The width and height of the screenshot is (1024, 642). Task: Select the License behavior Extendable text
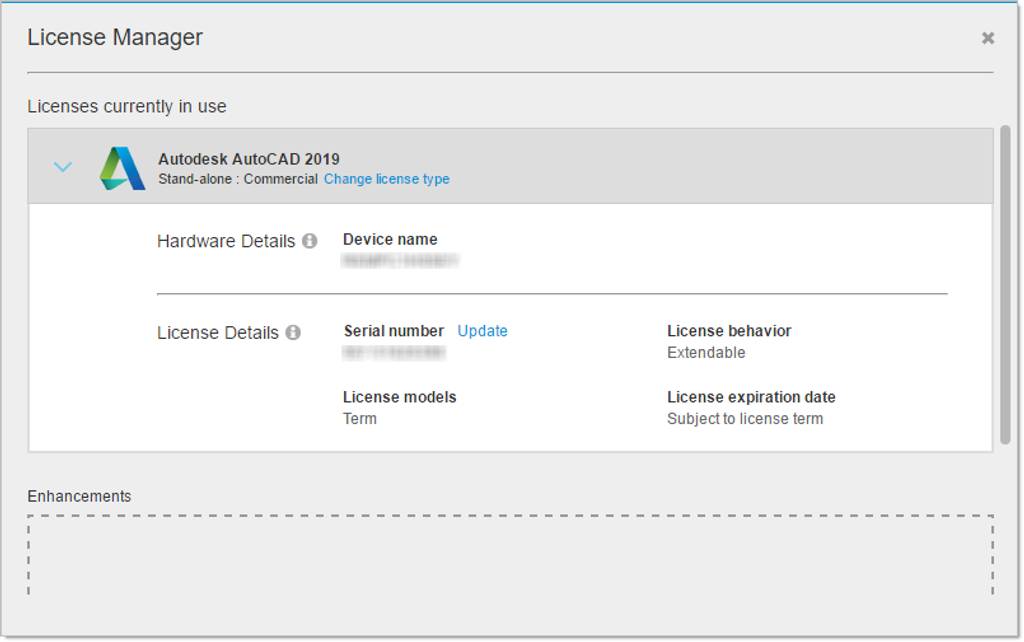[706, 352]
